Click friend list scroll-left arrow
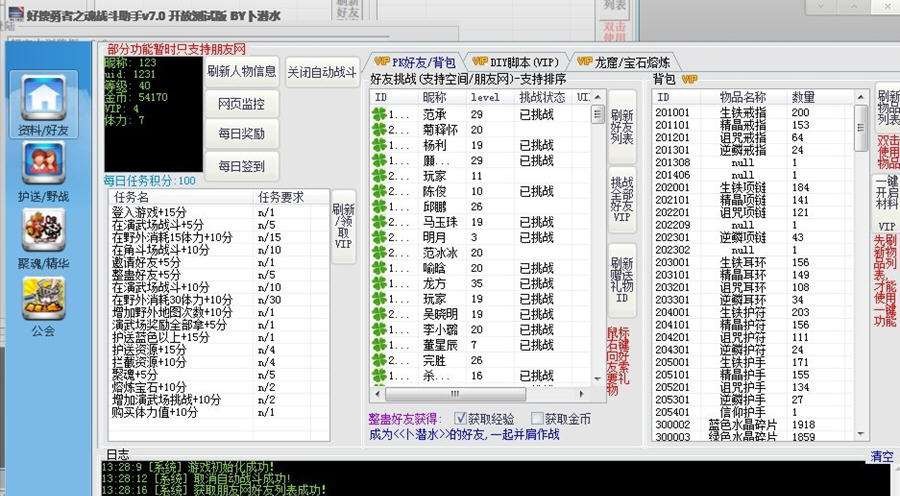Viewport: 900px width, 496px height. pyautogui.click(x=377, y=394)
